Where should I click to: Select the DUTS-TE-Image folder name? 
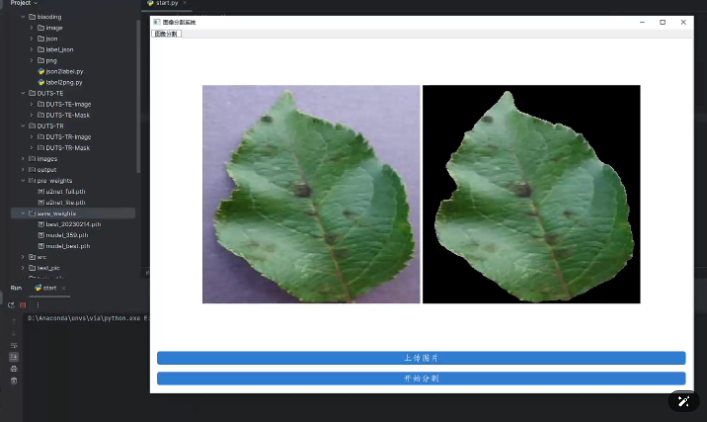click(x=68, y=104)
